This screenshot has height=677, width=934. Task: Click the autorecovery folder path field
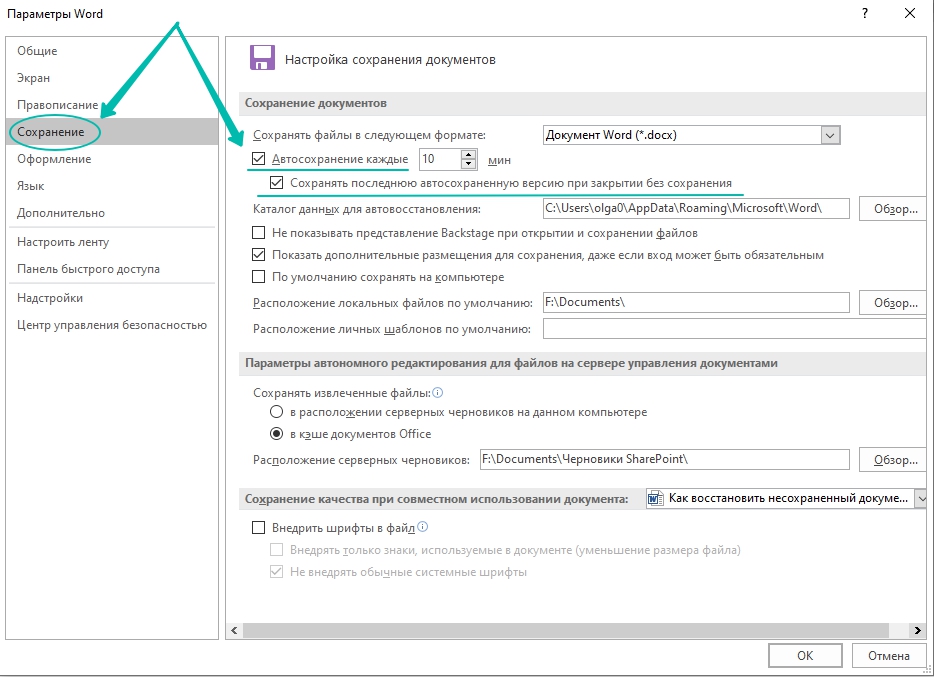coord(696,208)
